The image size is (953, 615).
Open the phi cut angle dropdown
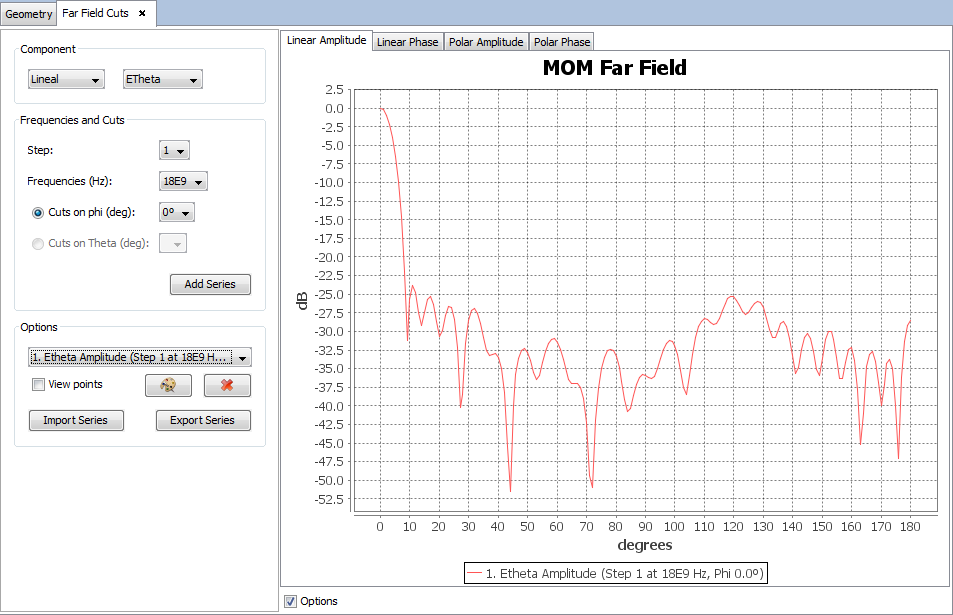click(x=177, y=213)
